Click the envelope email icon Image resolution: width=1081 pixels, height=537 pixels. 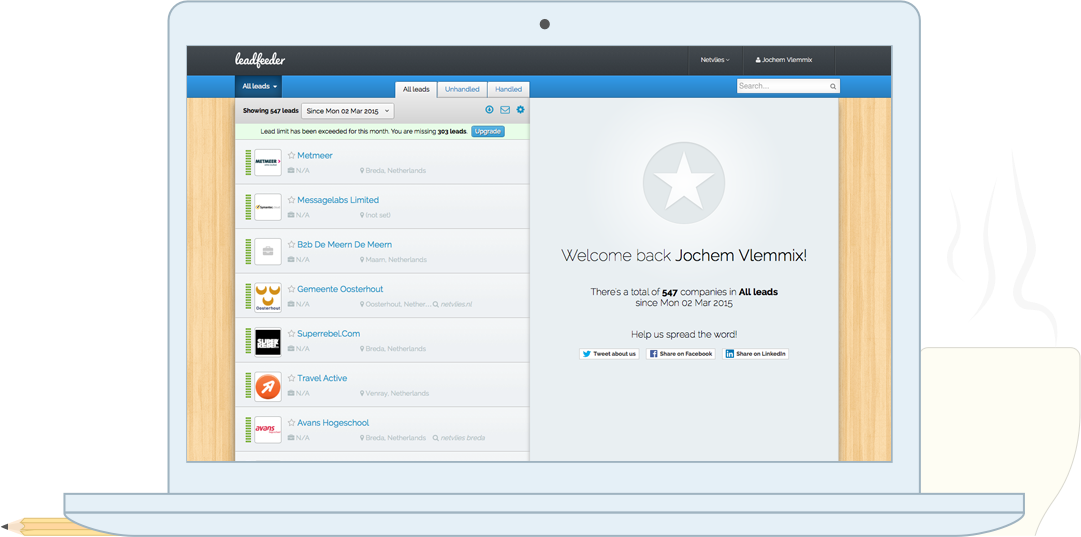pyautogui.click(x=505, y=110)
